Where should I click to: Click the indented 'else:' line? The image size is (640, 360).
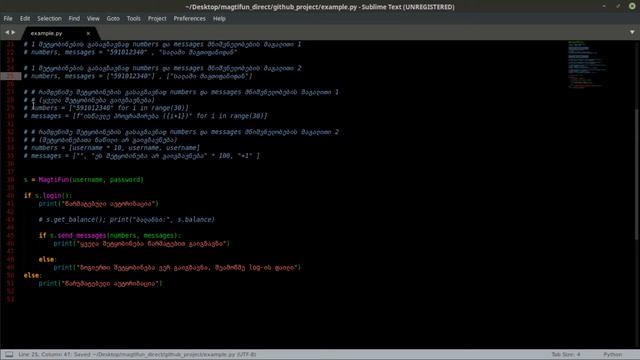(47, 260)
